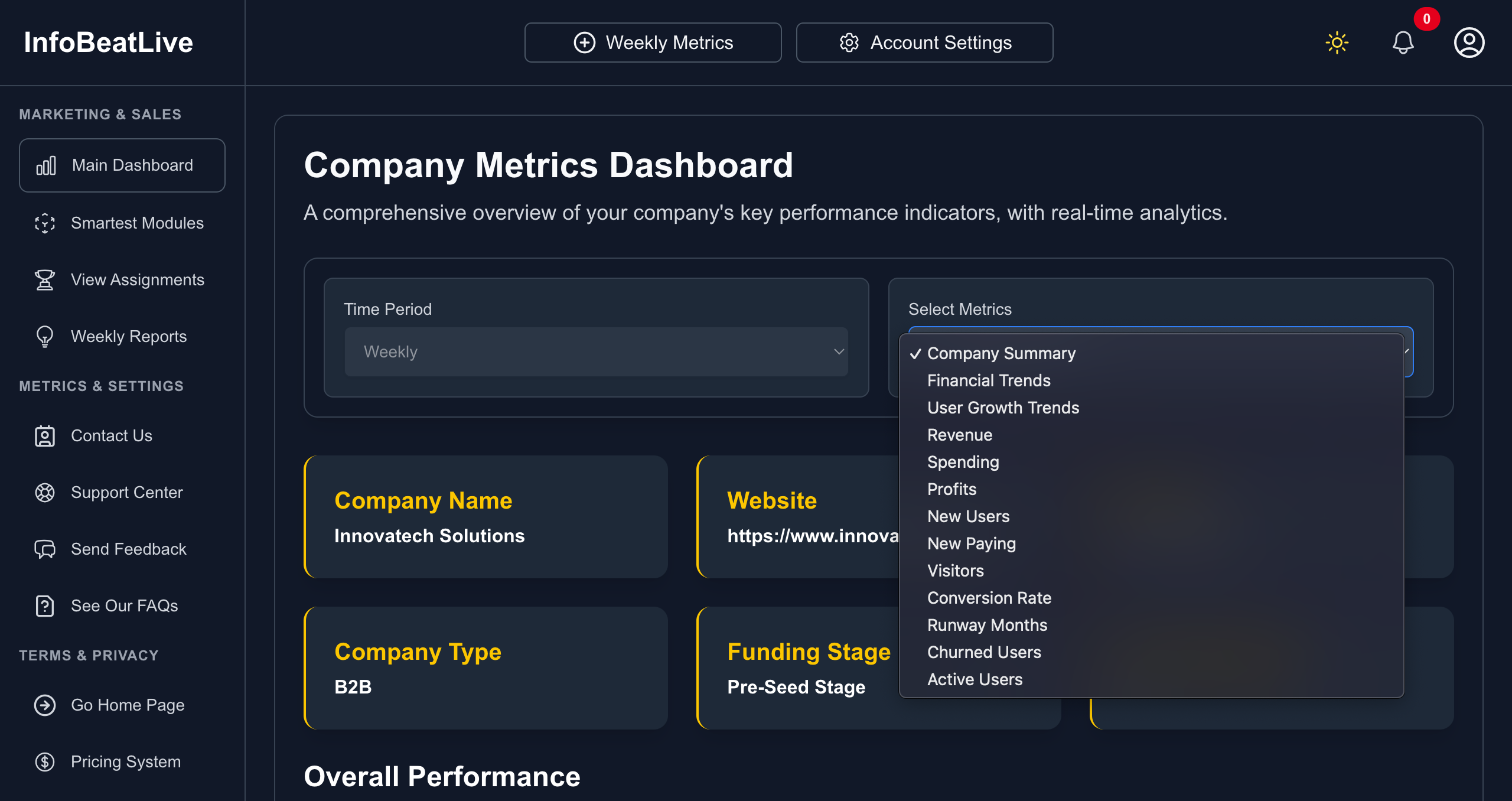Select the User Growth Trends option

pos(1003,408)
